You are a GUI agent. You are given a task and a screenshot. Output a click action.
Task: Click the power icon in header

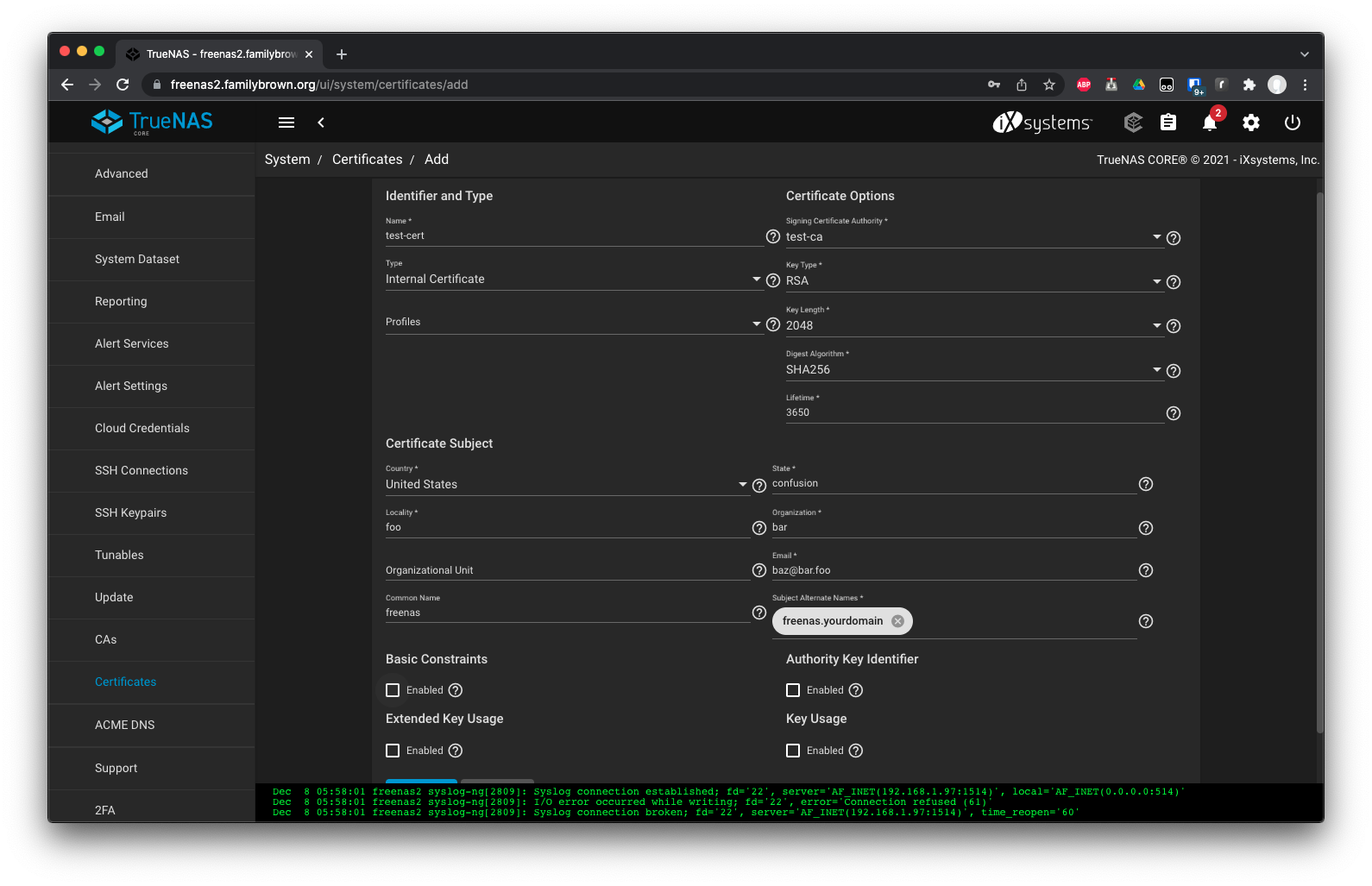pyautogui.click(x=1293, y=123)
